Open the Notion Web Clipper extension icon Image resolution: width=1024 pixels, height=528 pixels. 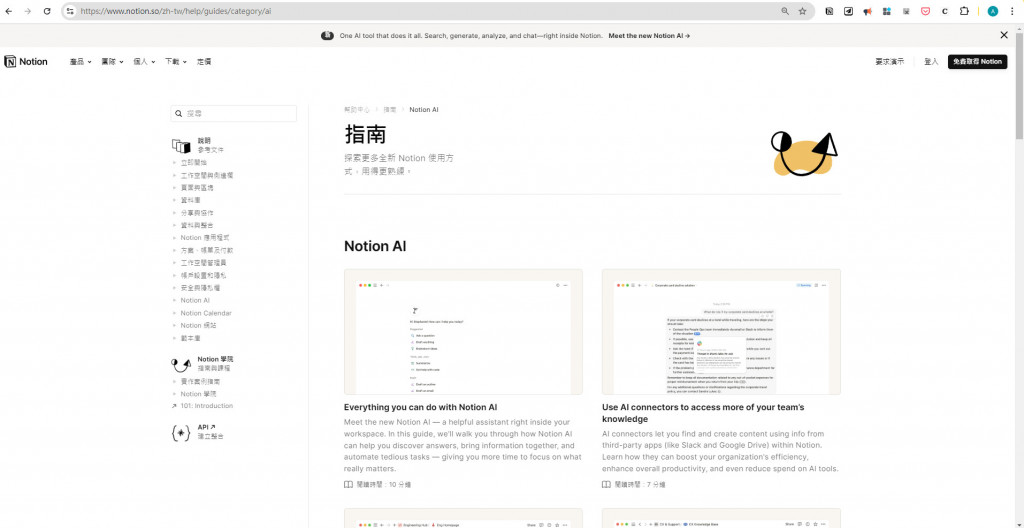[x=829, y=11]
